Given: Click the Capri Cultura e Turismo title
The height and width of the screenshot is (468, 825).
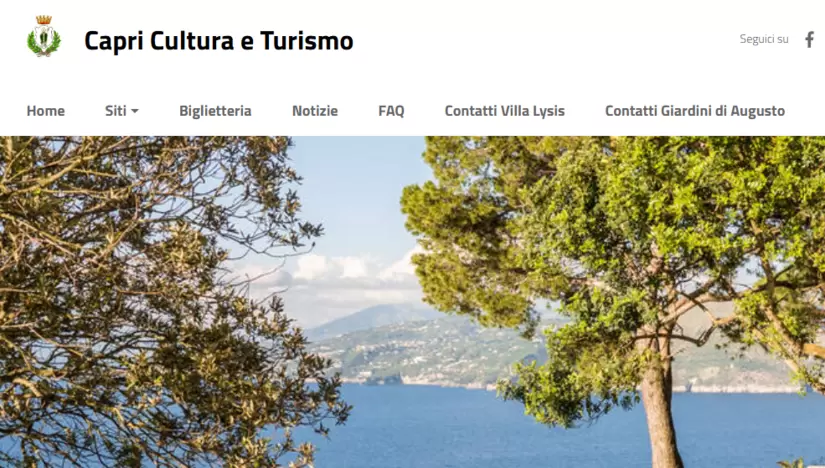Looking at the screenshot, I should click(219, 41).
